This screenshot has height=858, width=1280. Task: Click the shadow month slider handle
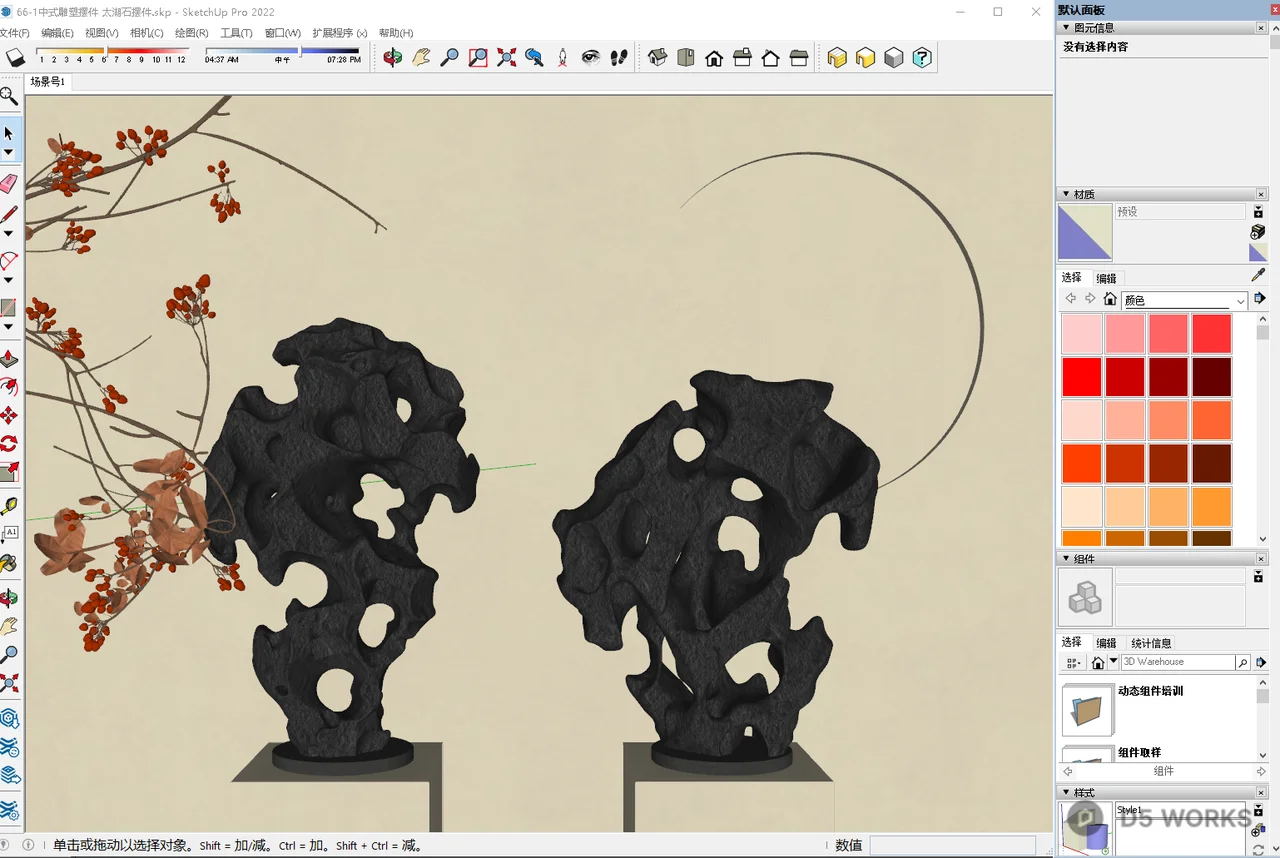pos(105,51)
